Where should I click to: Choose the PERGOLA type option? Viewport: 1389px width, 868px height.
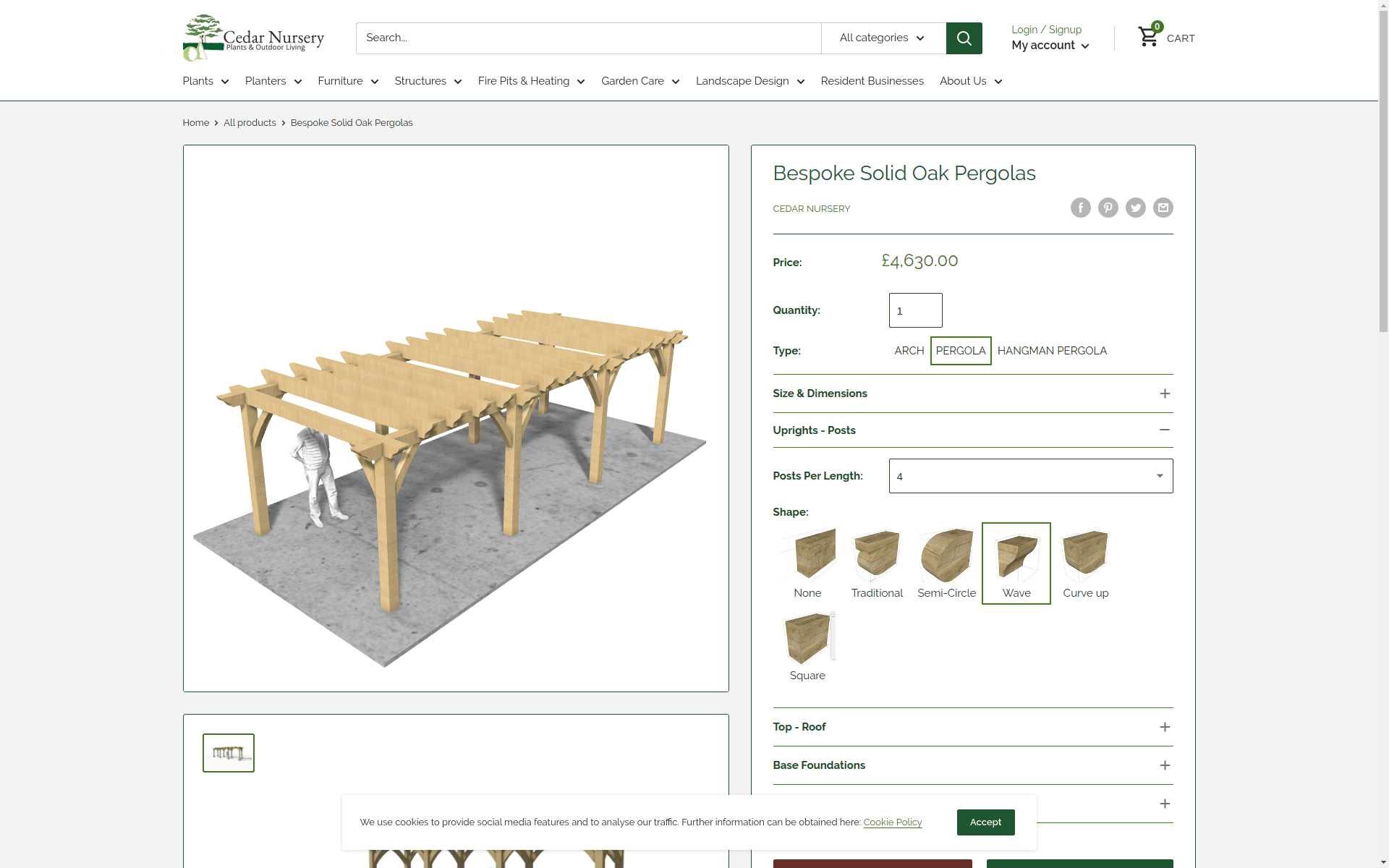960,351
